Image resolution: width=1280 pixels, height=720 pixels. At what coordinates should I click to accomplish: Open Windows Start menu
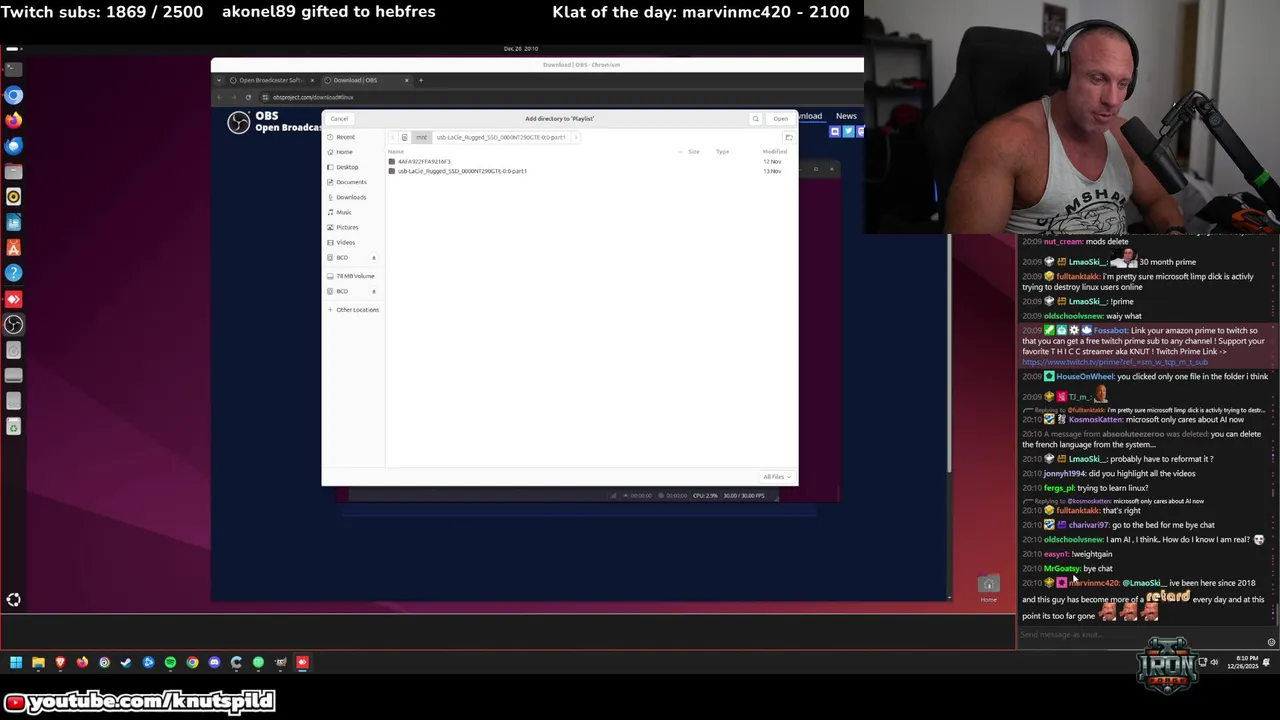pos(16,662)
